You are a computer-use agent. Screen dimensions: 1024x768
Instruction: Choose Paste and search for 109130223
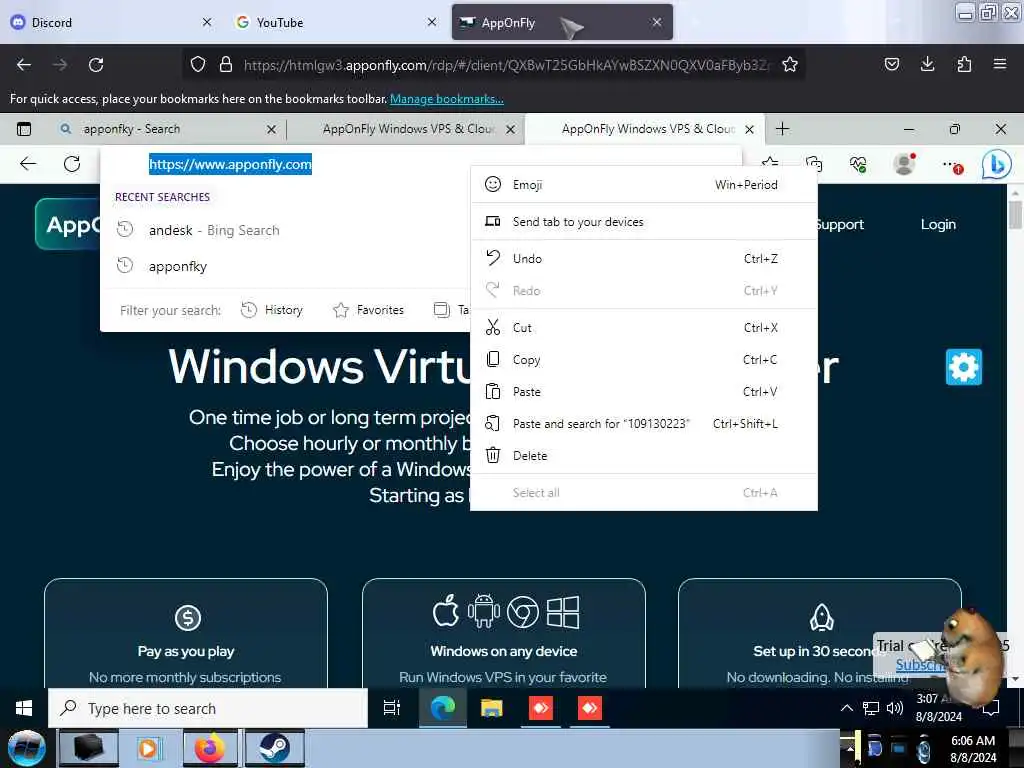[x=643, y=424]
